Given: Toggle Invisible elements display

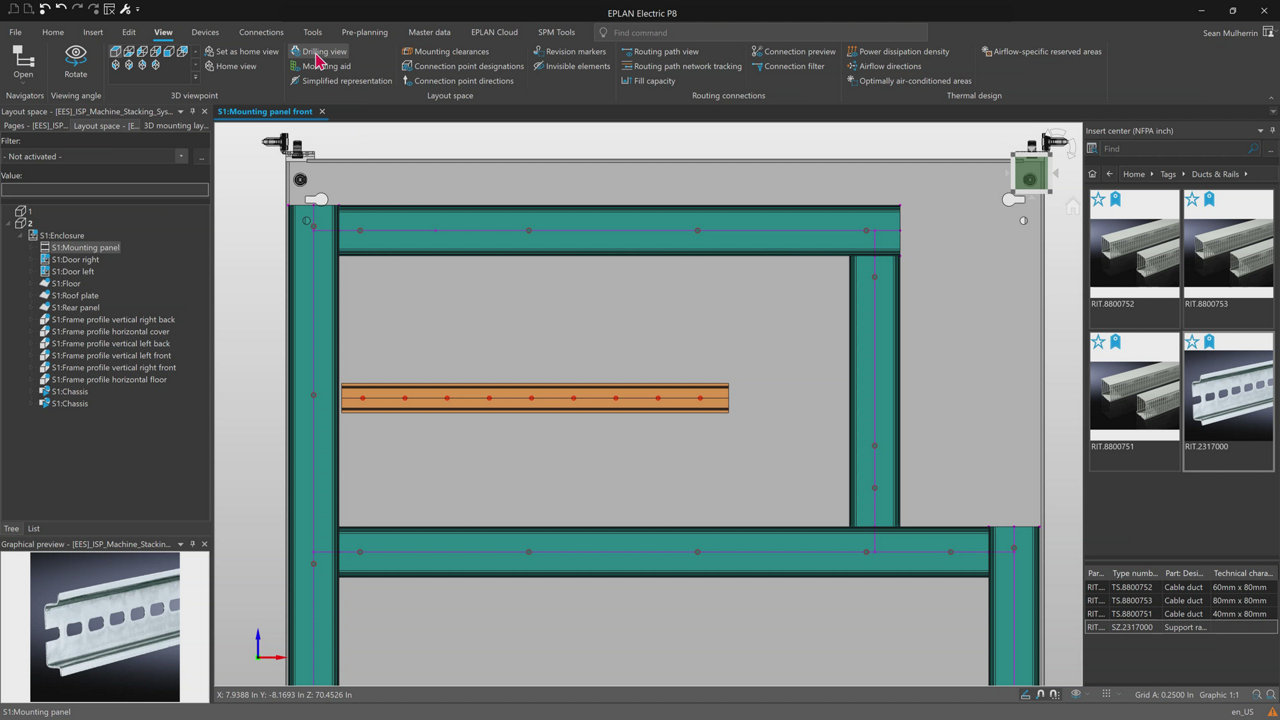Looking at the screenshot, I should point(571,66).
